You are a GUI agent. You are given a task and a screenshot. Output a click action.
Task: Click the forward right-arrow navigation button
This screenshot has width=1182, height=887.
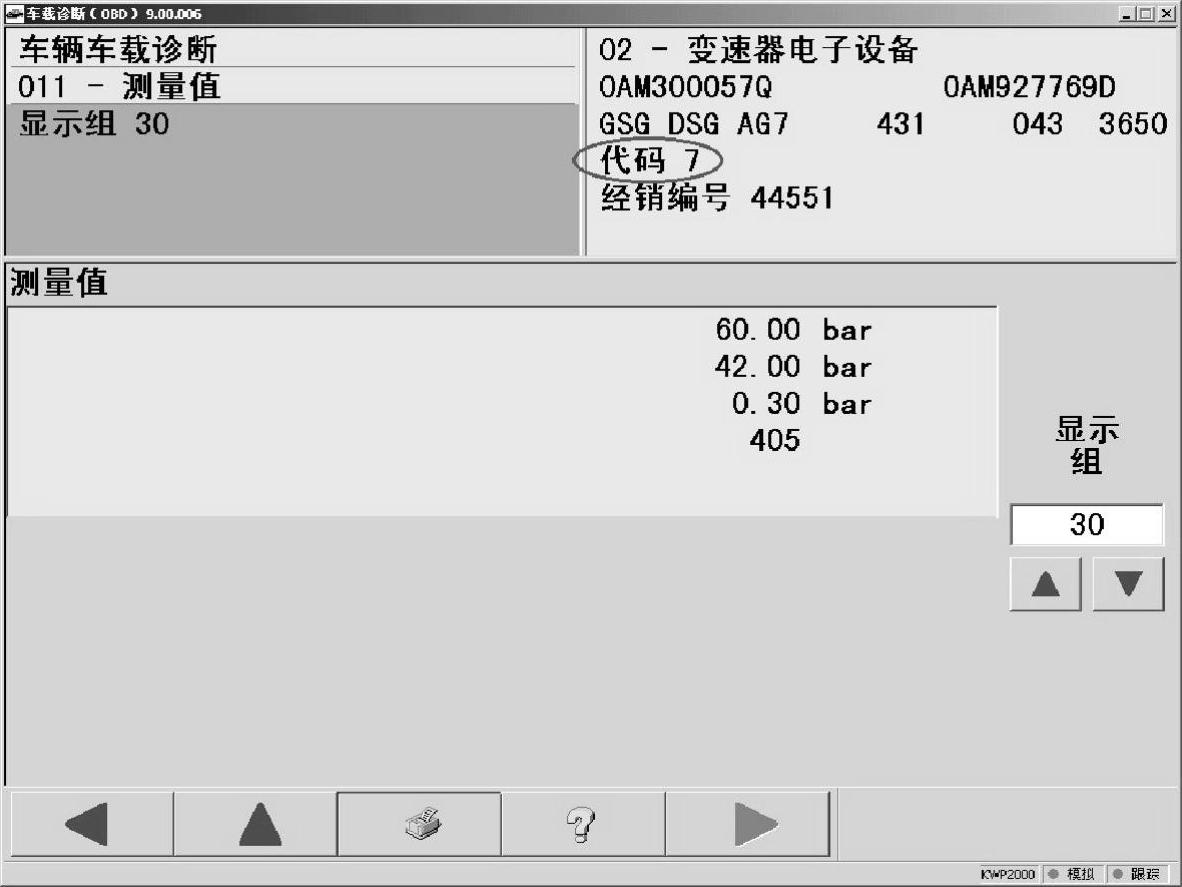(x=748, y=824)
